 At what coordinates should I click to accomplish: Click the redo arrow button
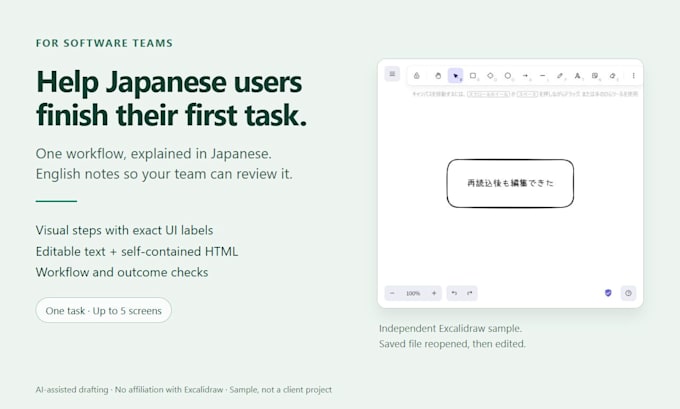click(x=470, y=293)
